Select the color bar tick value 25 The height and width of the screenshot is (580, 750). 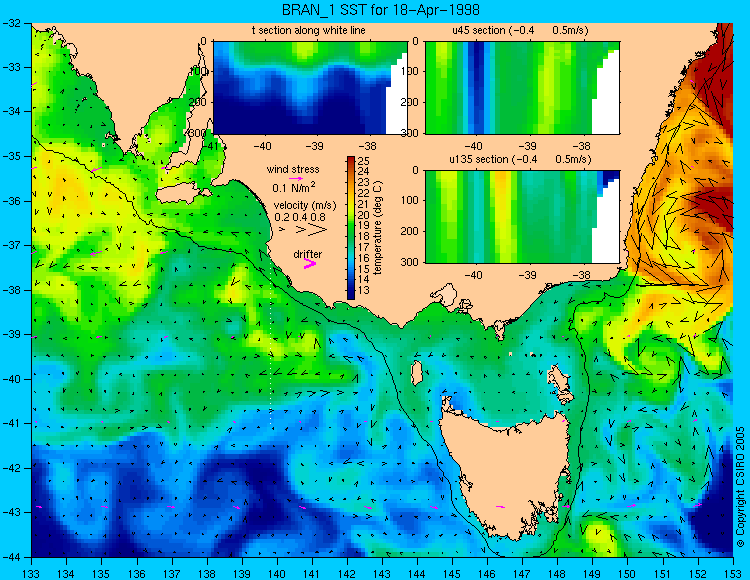(x=364, y=160)
